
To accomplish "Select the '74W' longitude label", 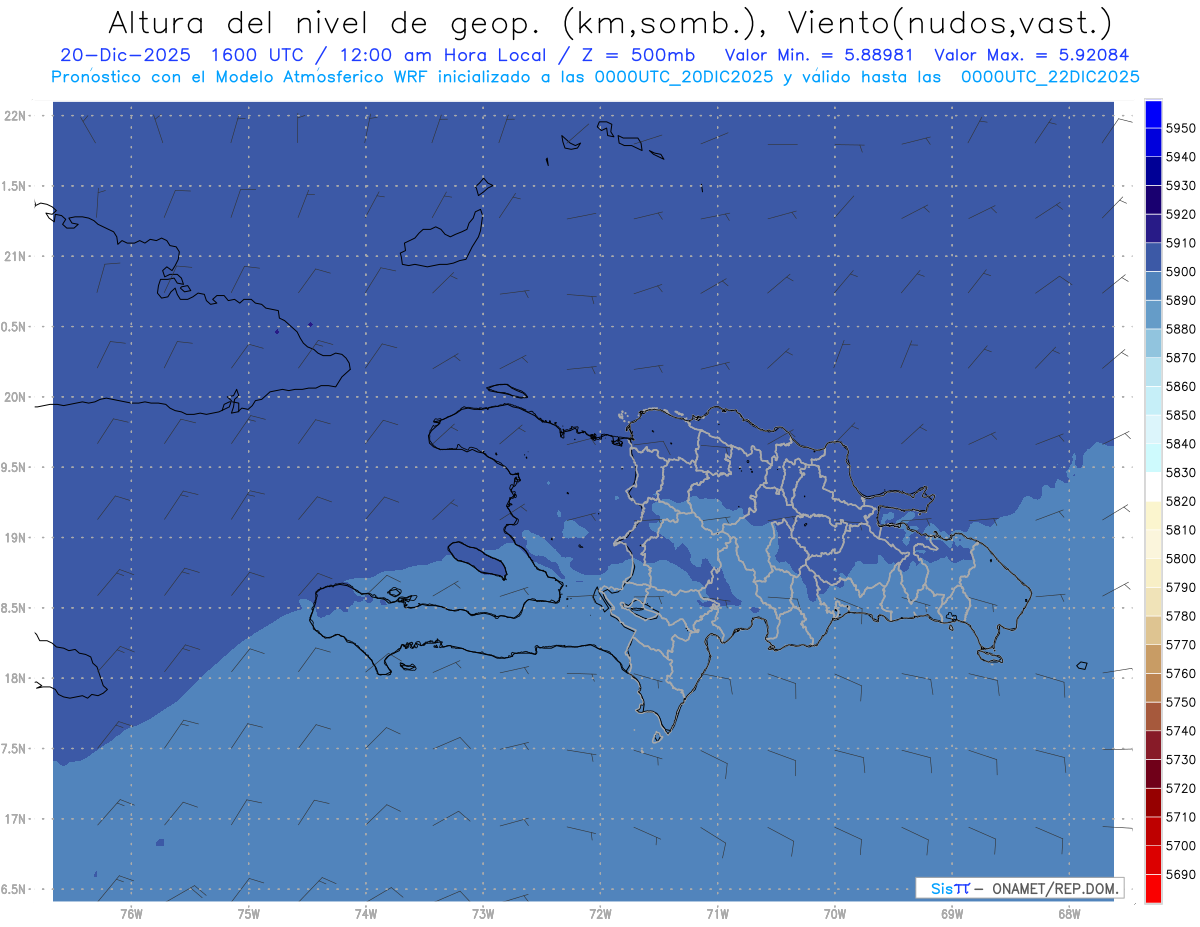I will [366, 914].
